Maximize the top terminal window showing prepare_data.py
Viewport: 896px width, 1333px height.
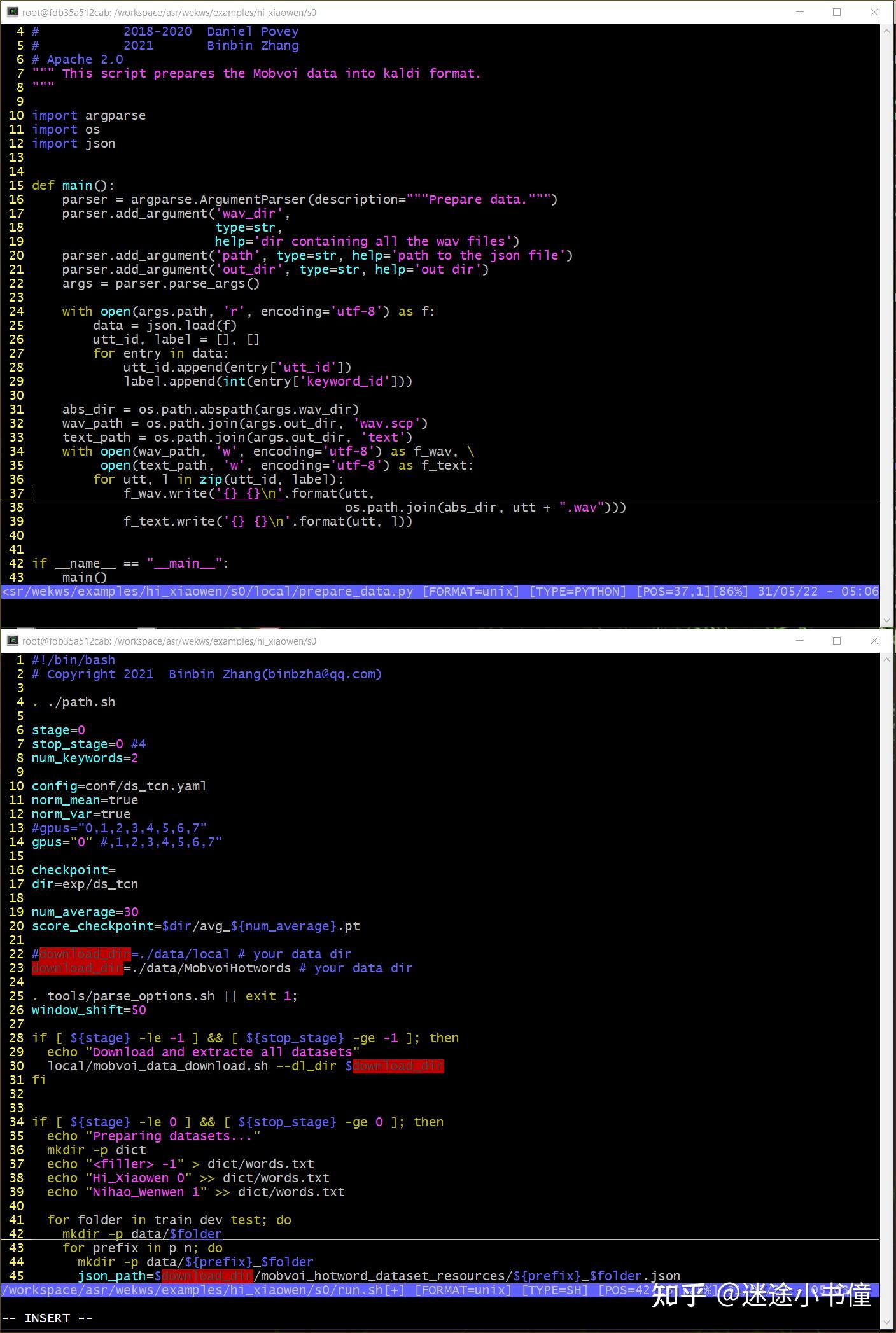click(x=837, y=12)
